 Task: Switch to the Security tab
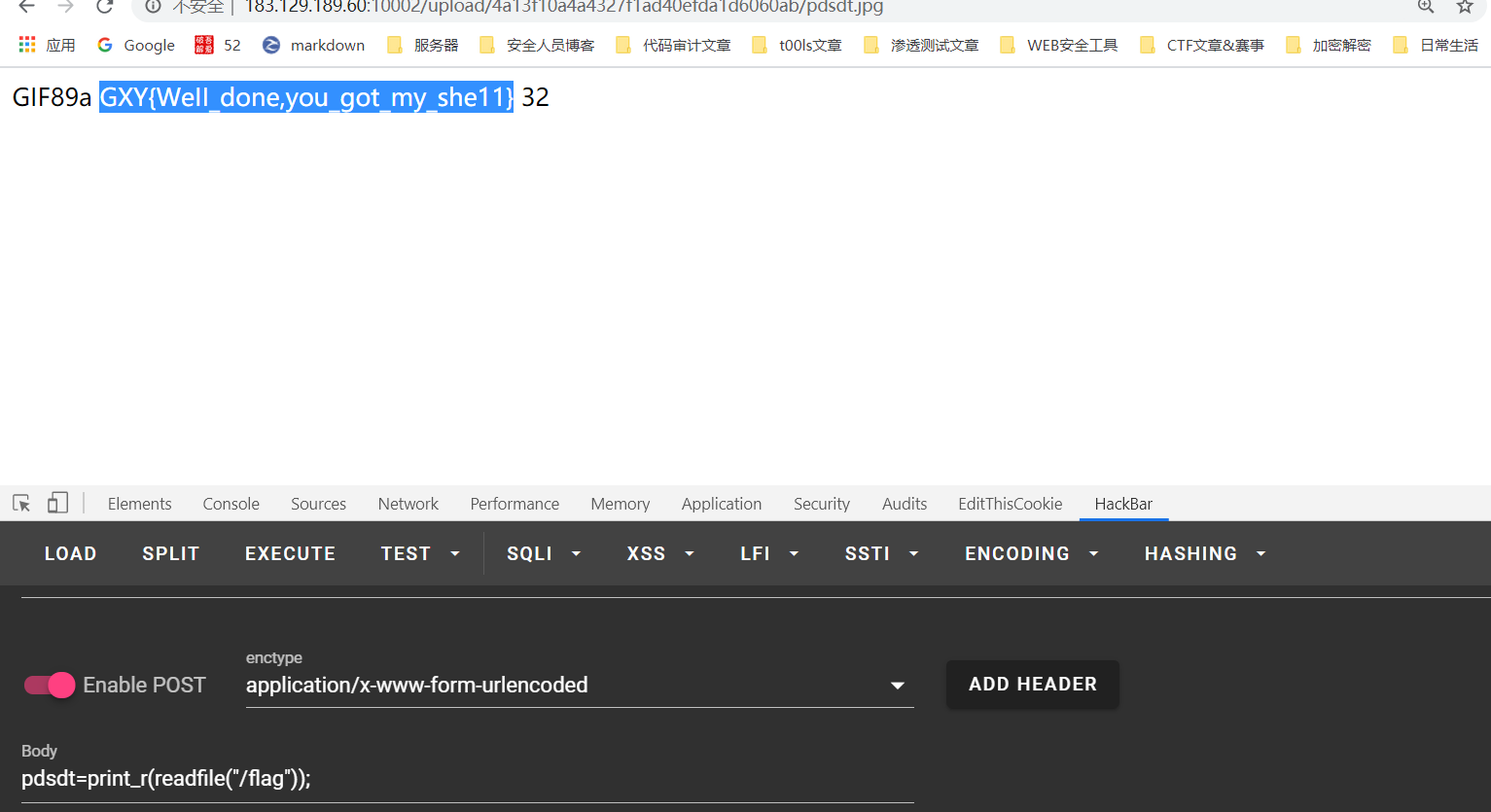click(822, 504)
